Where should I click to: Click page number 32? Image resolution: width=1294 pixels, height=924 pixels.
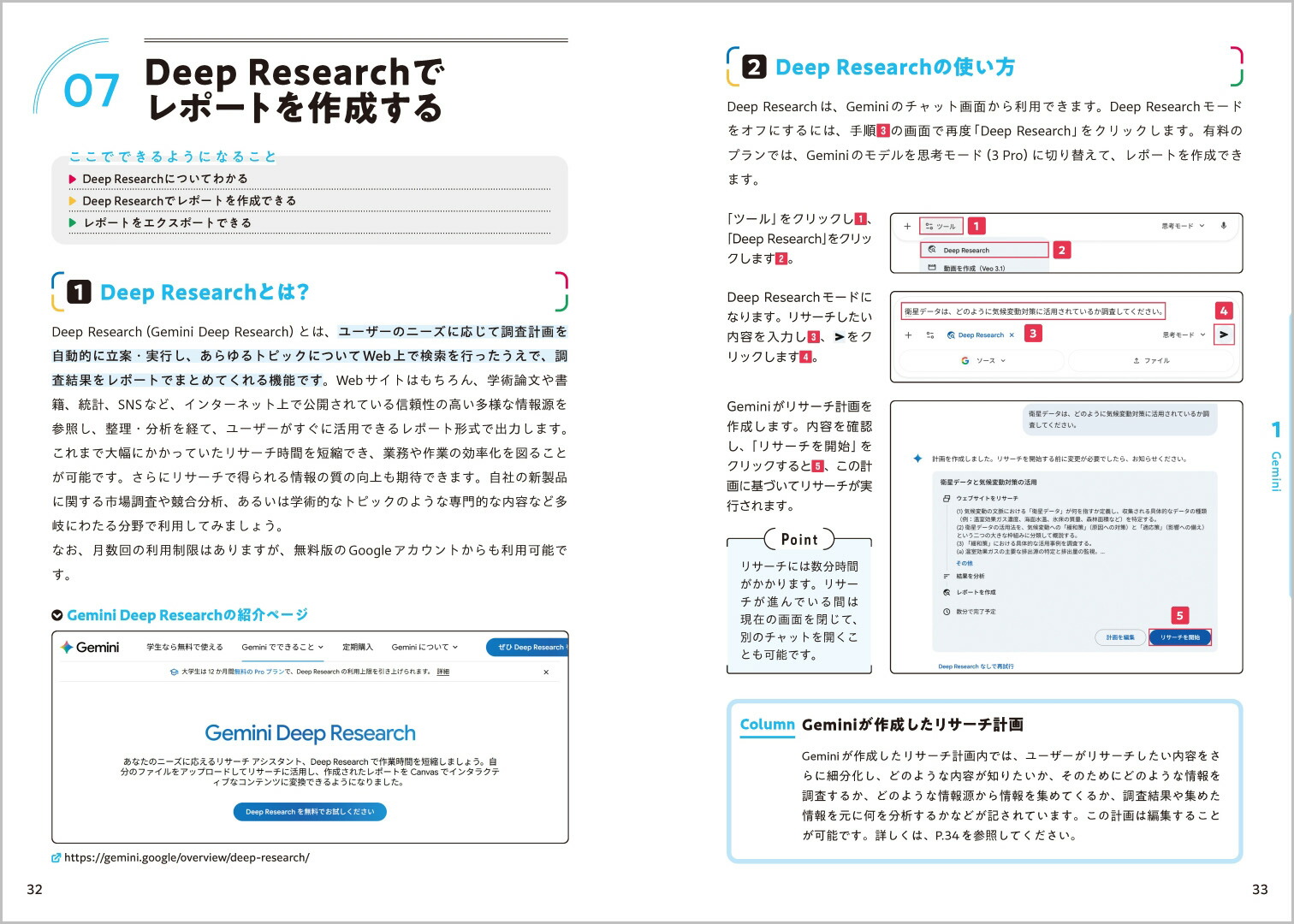34,889
